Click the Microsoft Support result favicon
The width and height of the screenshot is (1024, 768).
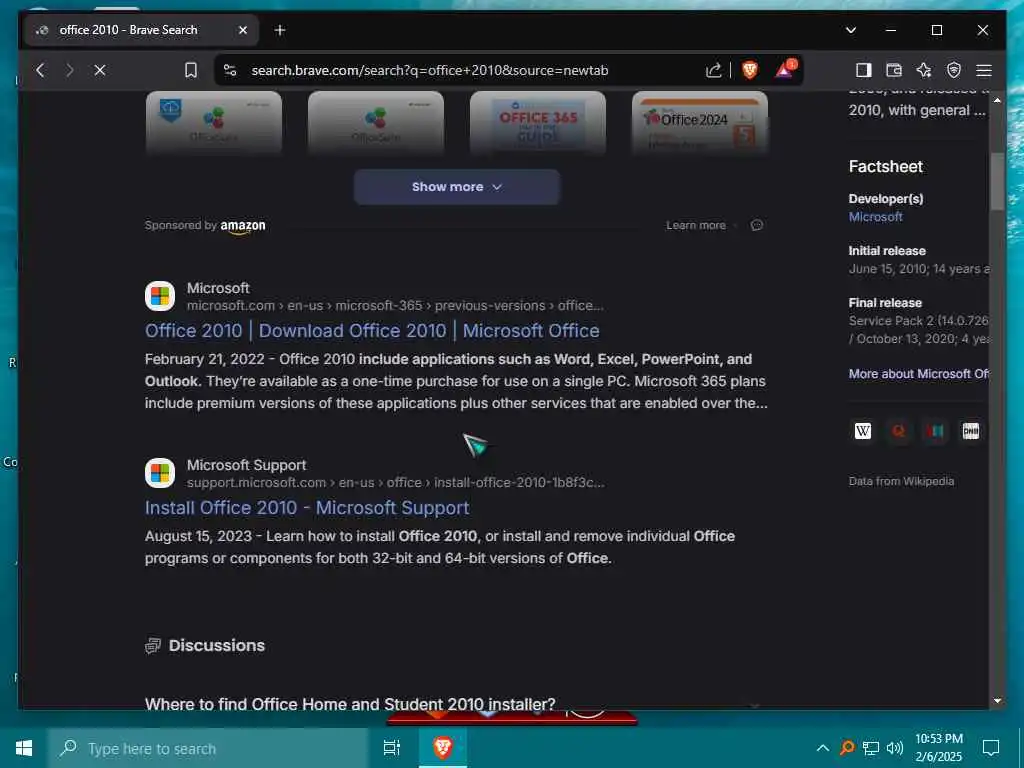160,473
